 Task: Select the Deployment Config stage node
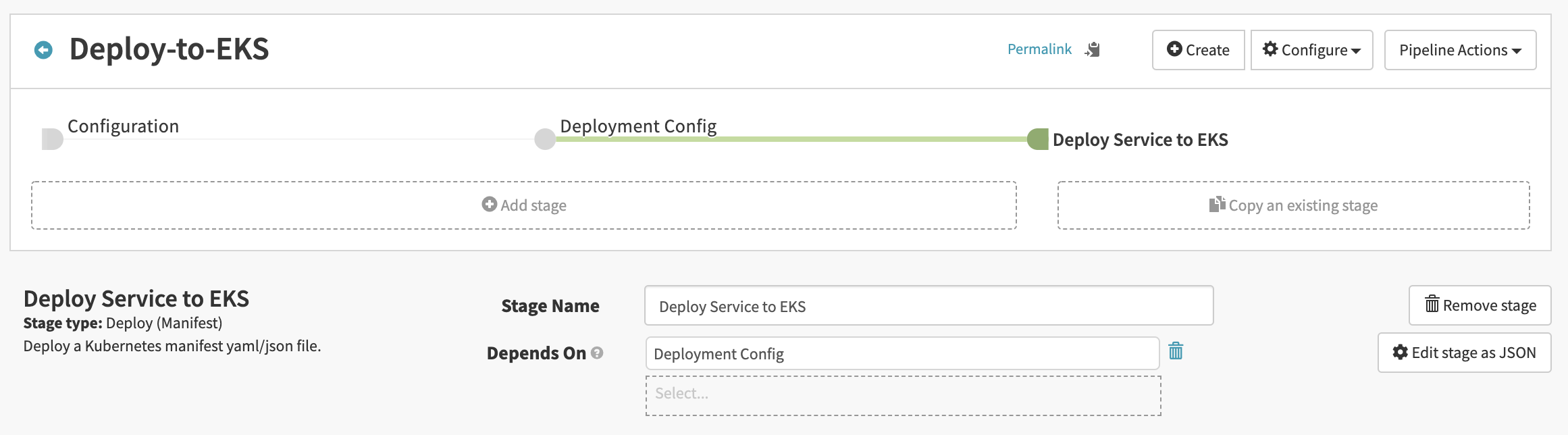[545, 139]
